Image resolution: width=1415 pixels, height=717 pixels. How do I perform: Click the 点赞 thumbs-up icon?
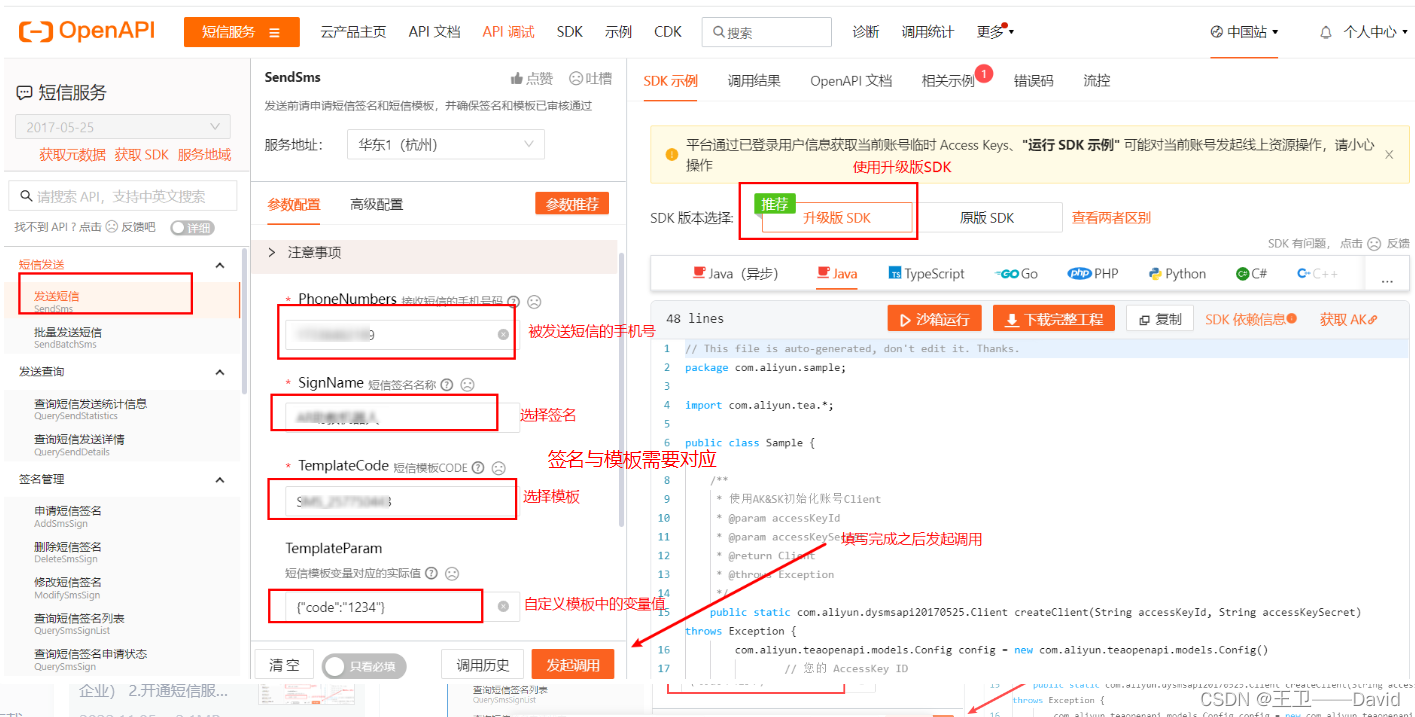click(x=517, y=78)
